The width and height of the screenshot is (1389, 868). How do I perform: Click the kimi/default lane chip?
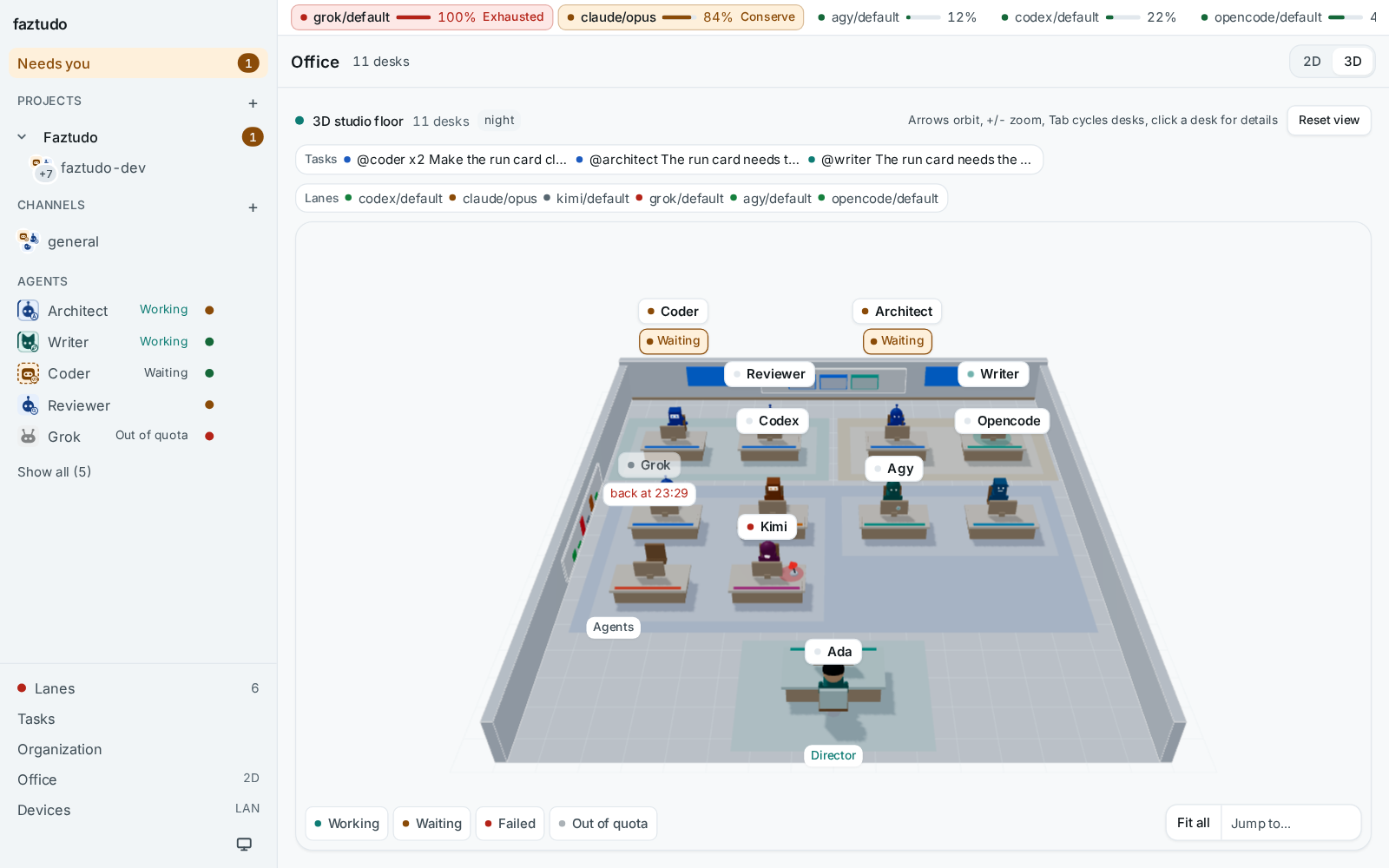pyautogui.click(x=587, y=199)
